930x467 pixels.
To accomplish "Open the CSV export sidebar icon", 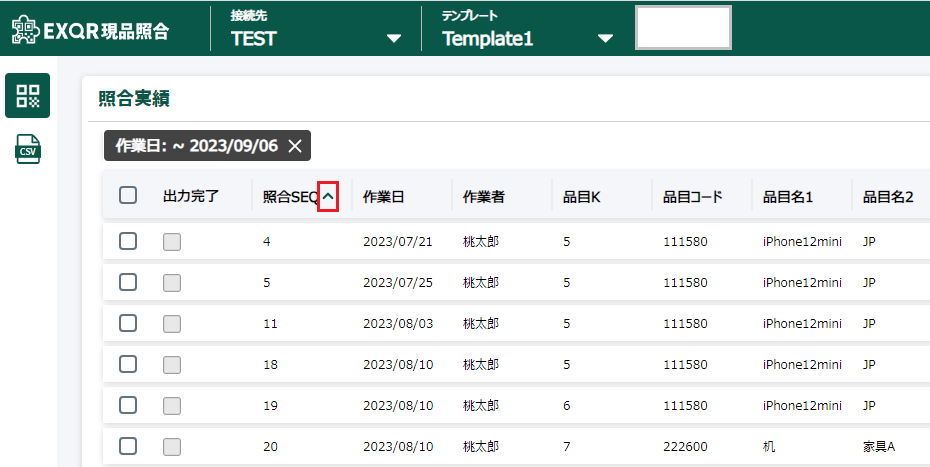I will tap(28, 150).
